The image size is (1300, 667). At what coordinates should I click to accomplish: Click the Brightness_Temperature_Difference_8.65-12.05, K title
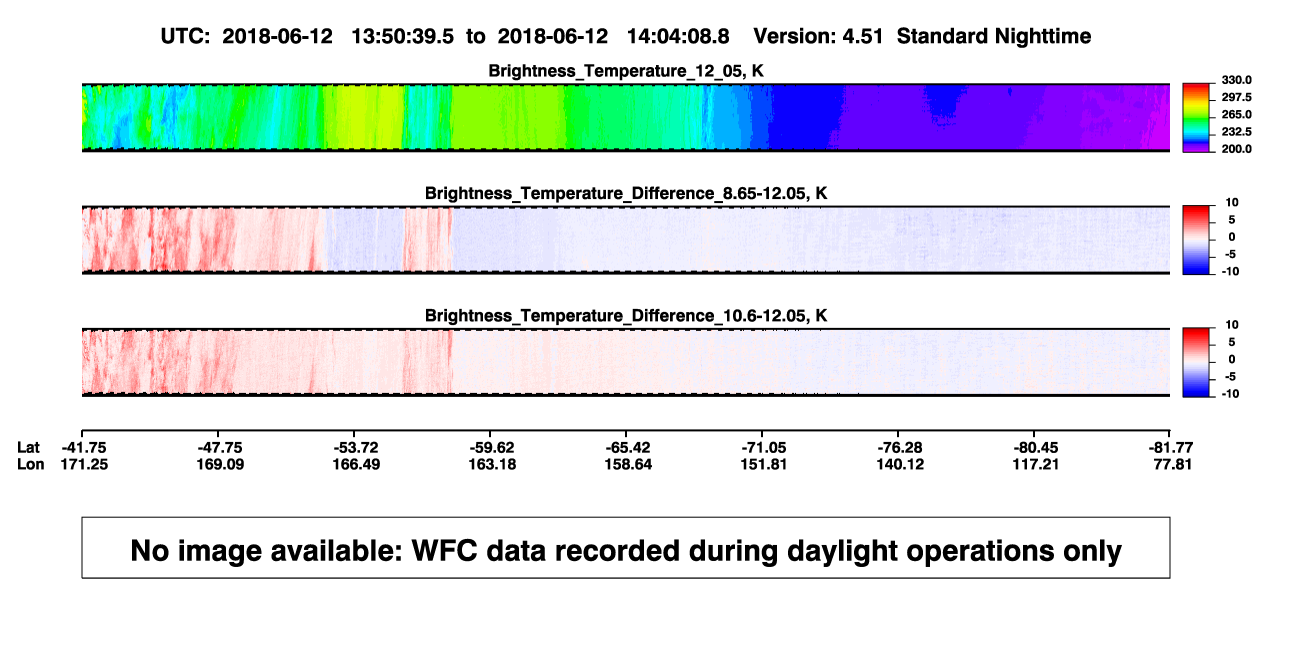point(626,193)
